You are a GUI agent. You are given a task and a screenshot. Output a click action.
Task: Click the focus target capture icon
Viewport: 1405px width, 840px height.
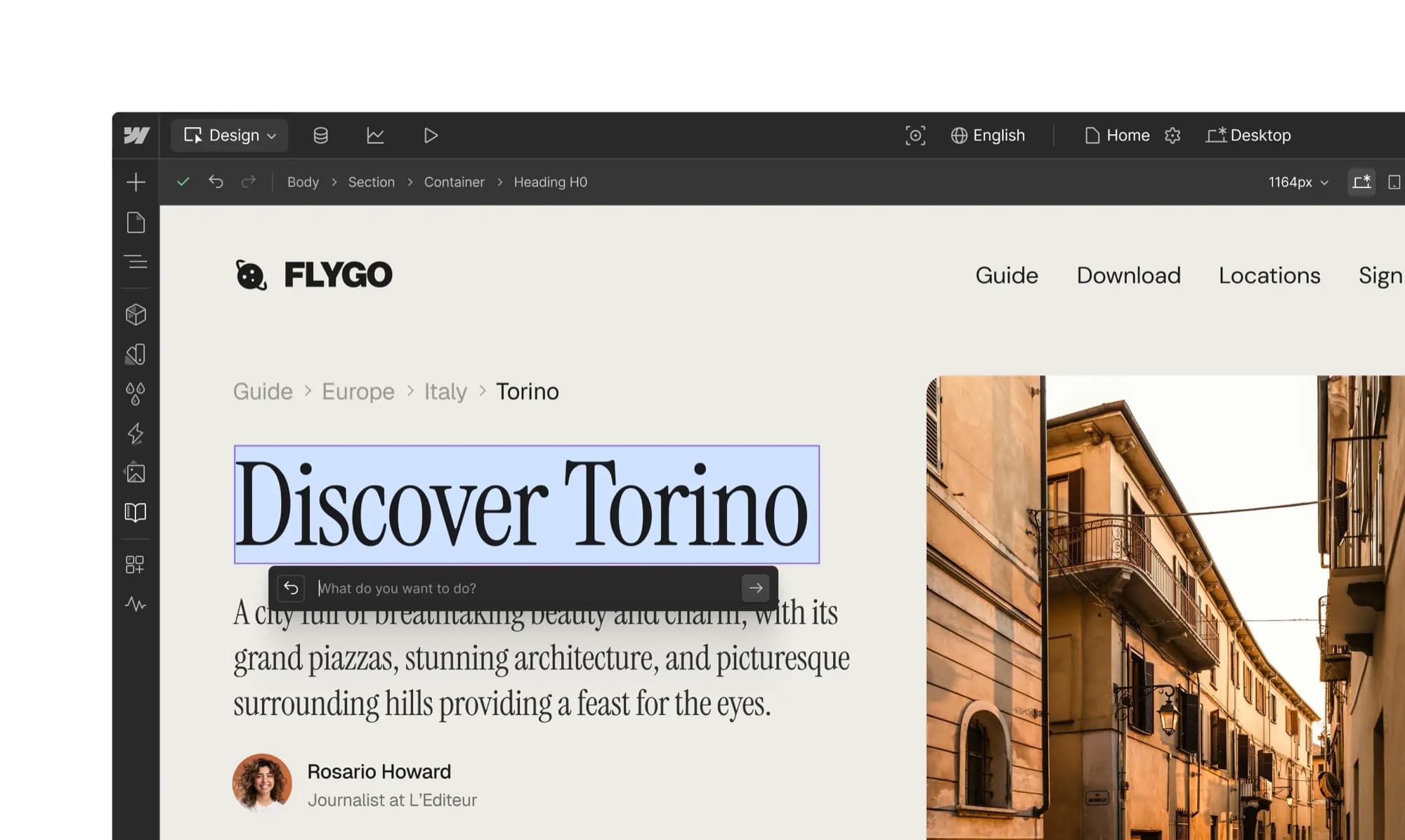915,135
